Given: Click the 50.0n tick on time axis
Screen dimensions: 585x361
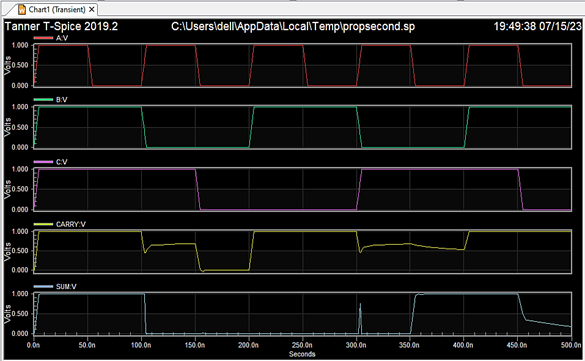Looking at the screenshot, I should click(x=87, y=345).
